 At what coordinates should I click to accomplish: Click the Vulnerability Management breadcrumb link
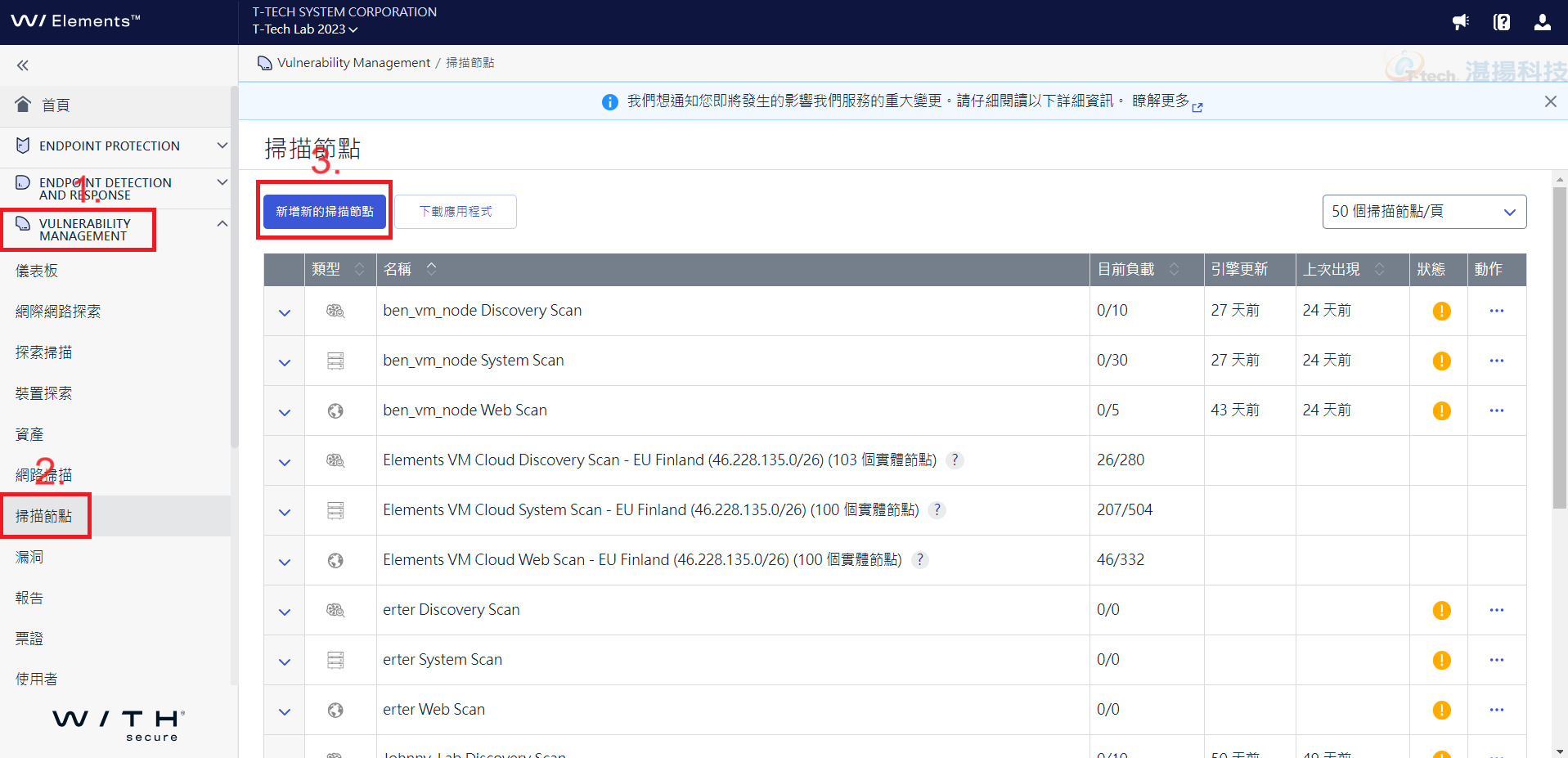pos(353,63)
